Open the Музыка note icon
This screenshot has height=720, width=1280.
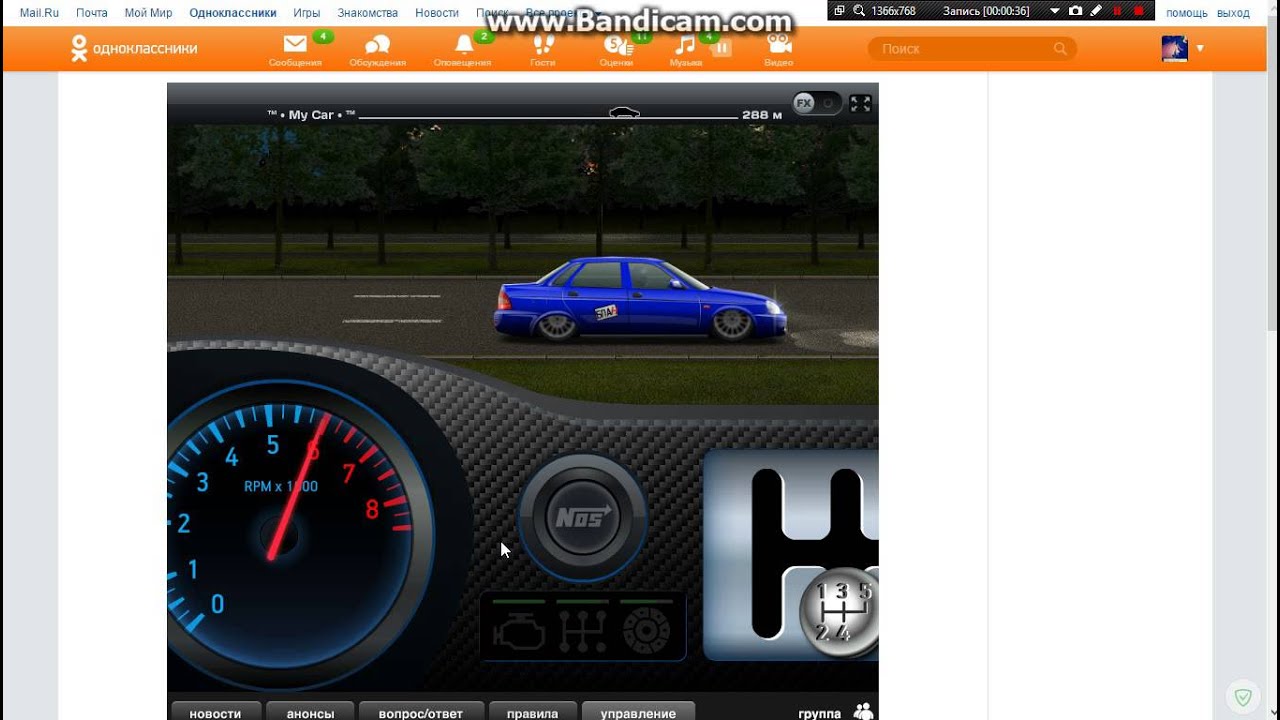(685, 45)
